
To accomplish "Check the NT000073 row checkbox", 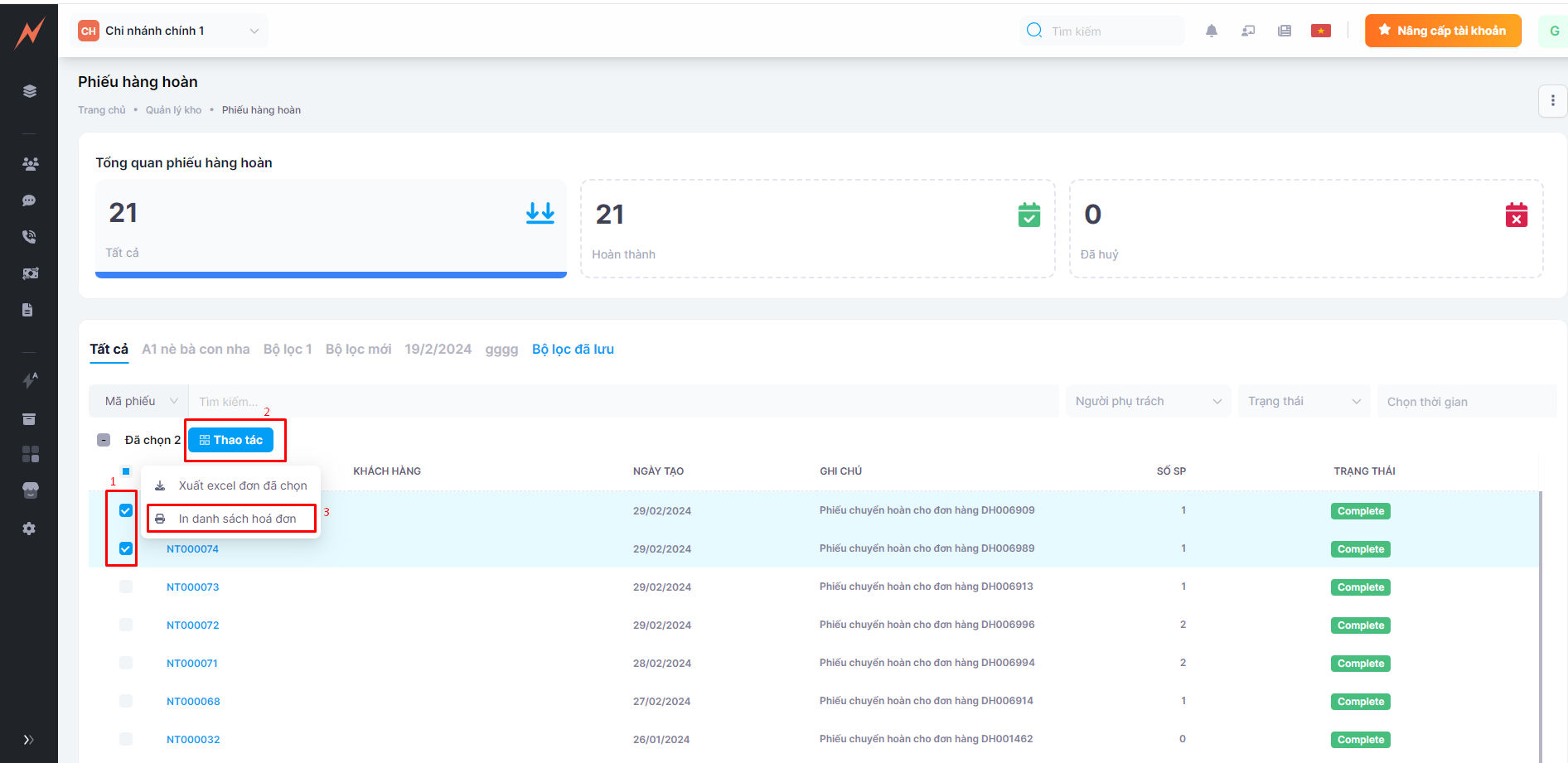I will click(x=126, y=587).
